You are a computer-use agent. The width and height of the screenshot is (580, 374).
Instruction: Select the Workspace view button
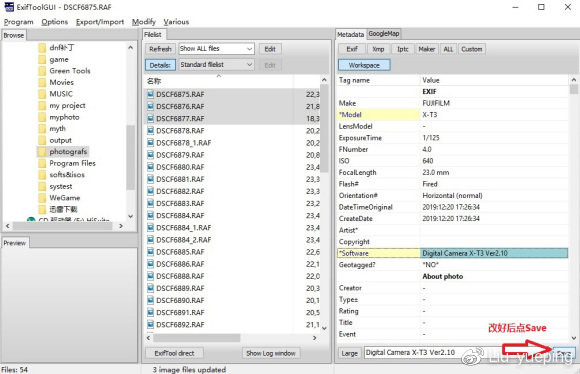coord(364,65)
